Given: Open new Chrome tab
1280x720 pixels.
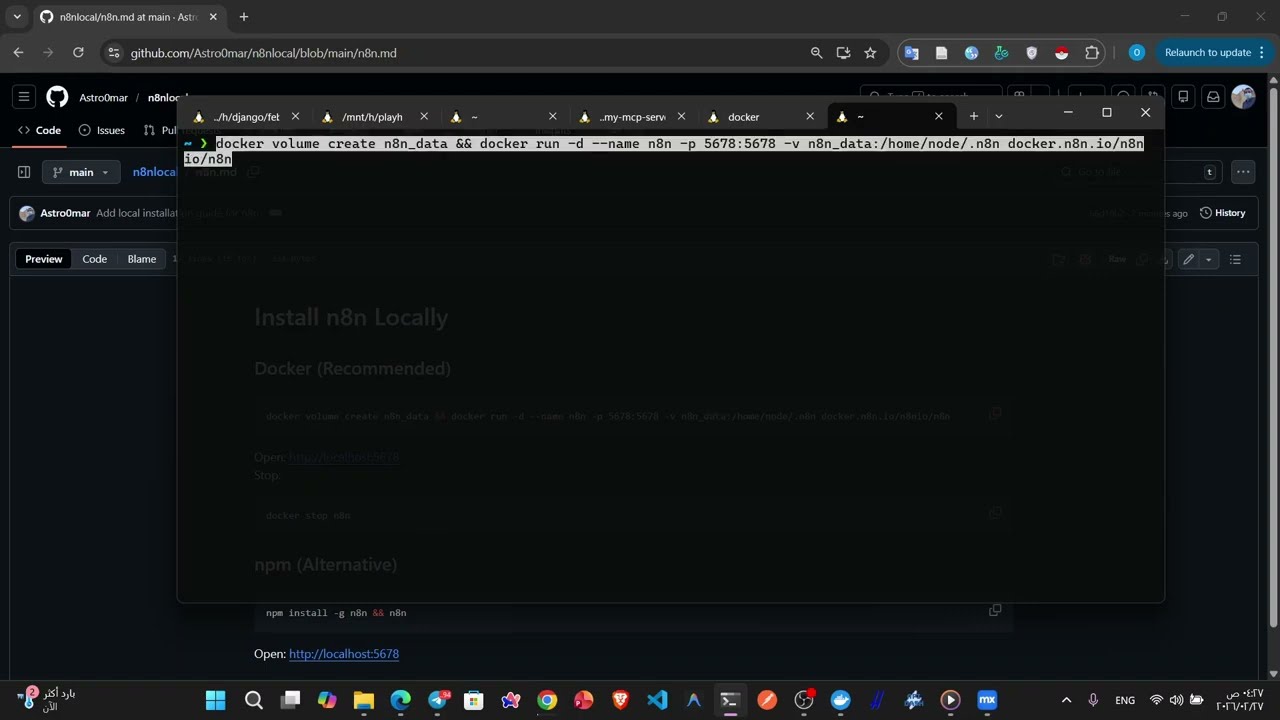Looking at the screenshot, I should click(243, 17).
